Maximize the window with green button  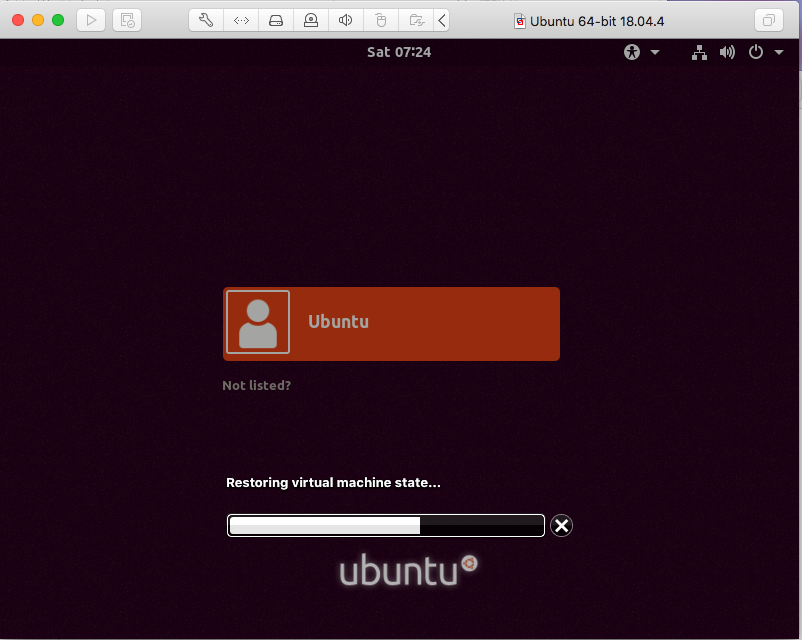58,20
